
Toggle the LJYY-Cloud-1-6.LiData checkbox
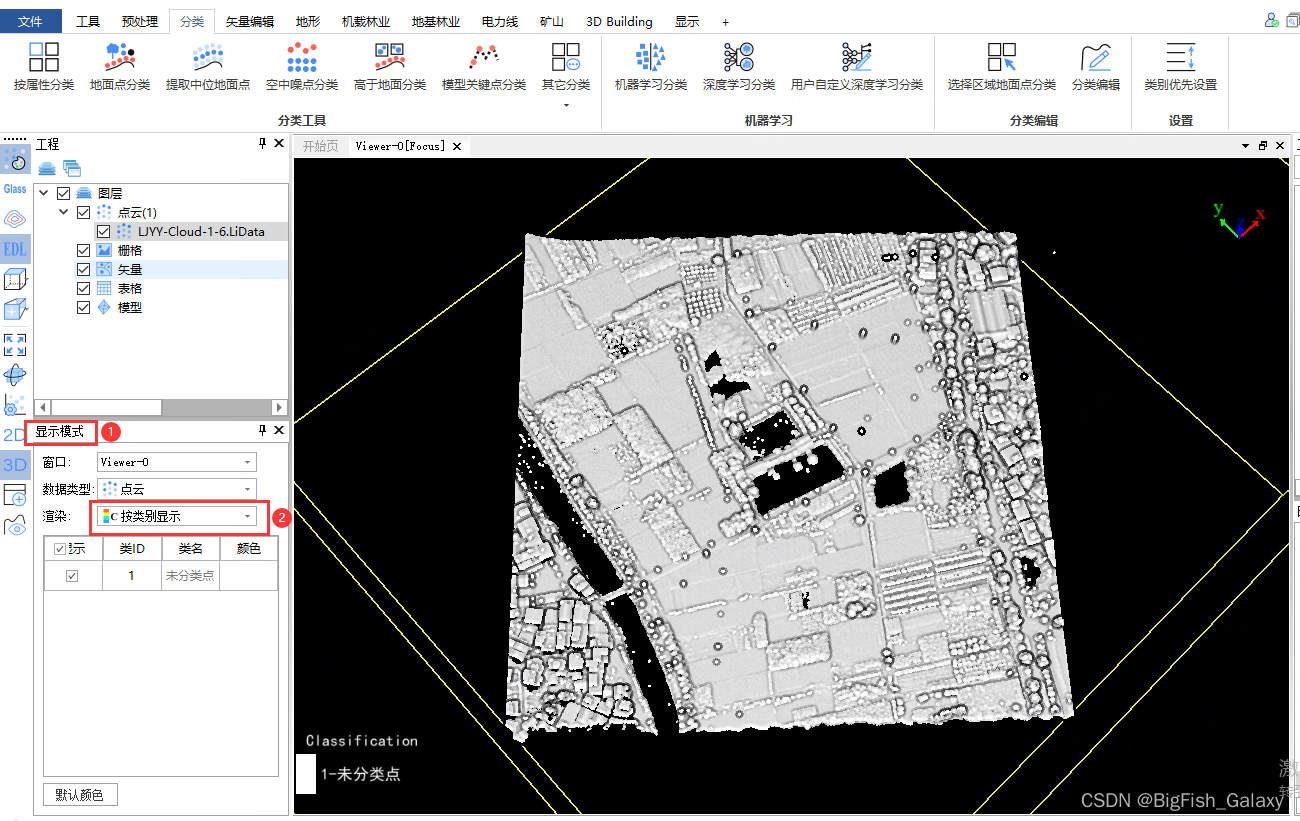103,231
